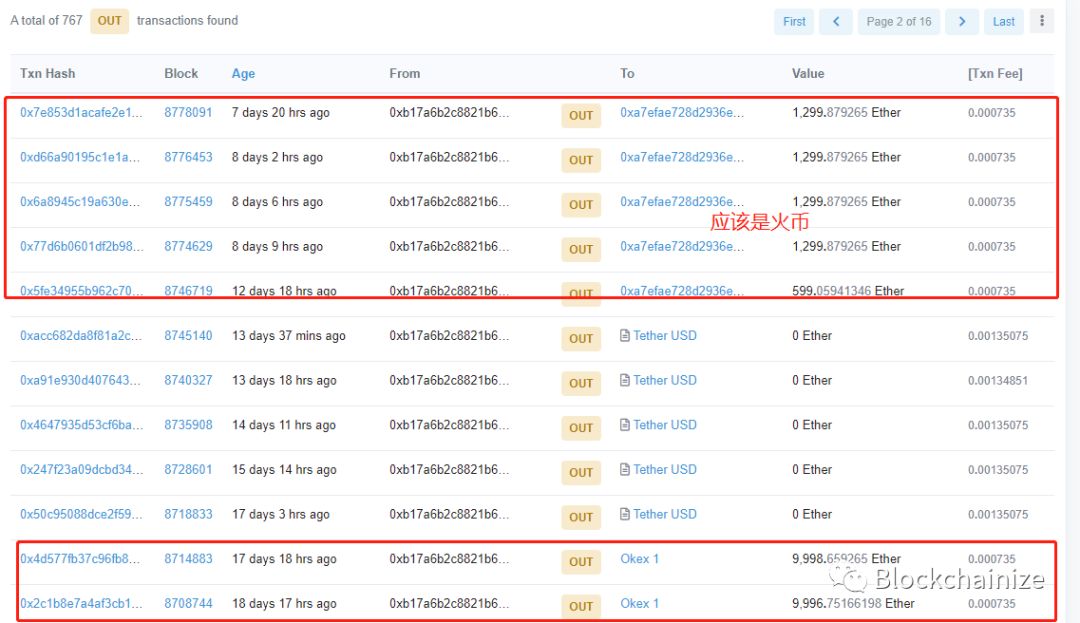Open block 8774629
Image resolution: width=1080 pixels, height=623 pixels.
click(x=188, y=246)
